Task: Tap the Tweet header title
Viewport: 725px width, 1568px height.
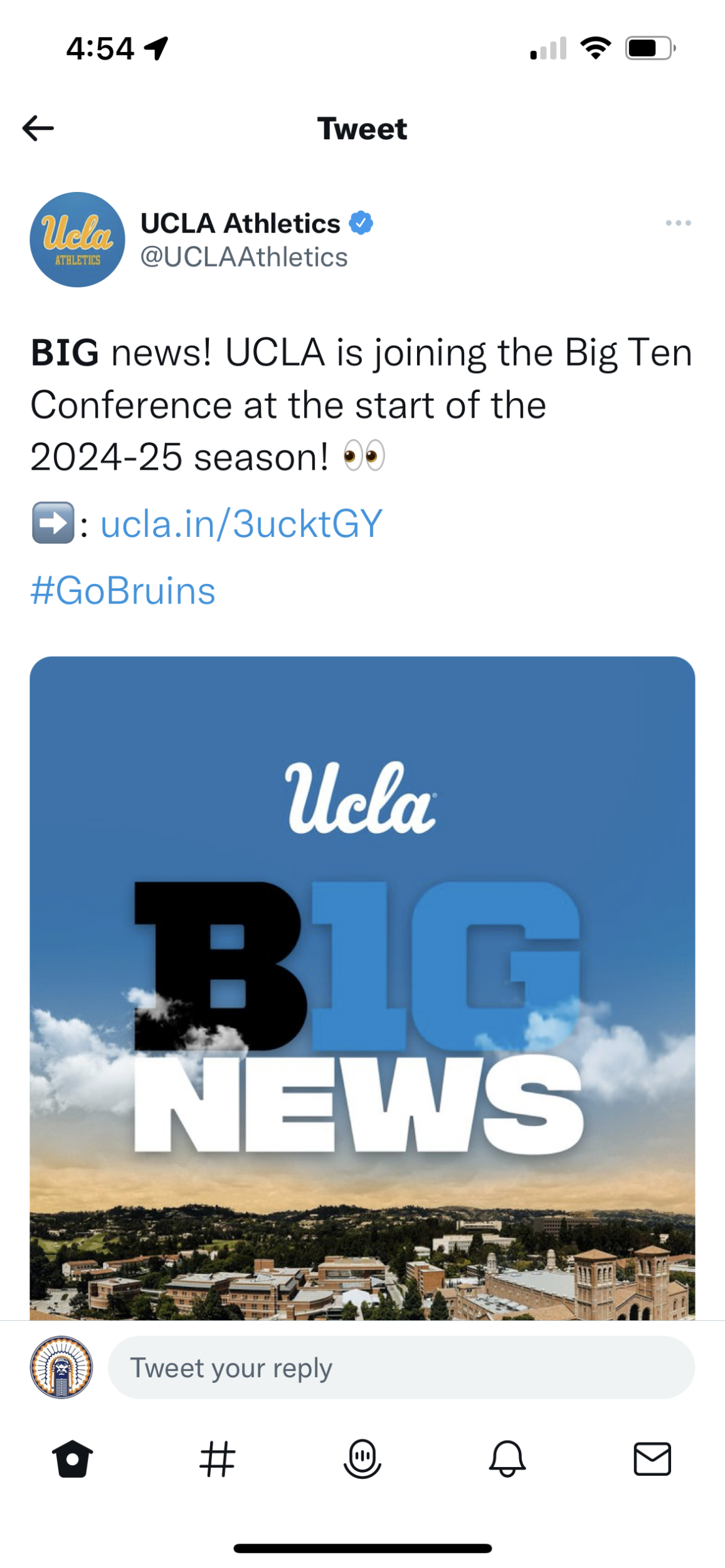Action: pos(362,129)
